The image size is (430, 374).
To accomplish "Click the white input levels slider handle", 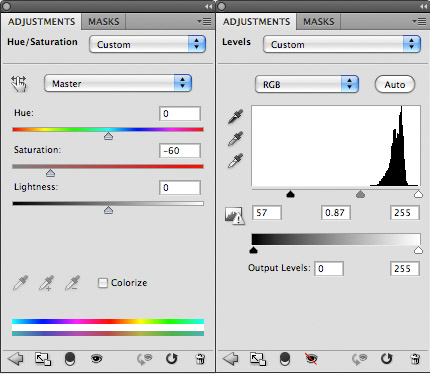I will pyautogui.click(x=418, y=194).
